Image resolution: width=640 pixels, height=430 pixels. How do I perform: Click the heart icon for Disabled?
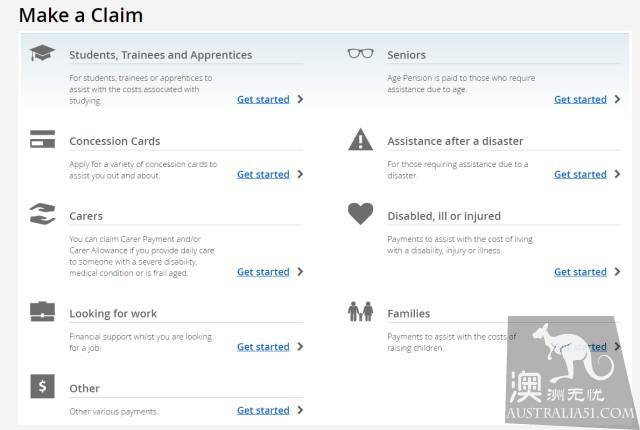click(x=360, y=213)
